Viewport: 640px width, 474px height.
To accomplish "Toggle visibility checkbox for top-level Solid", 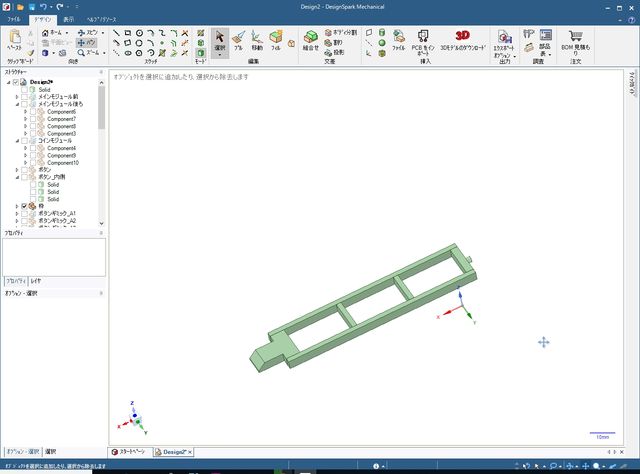I will pyautogui.click(x=24, y=89).
